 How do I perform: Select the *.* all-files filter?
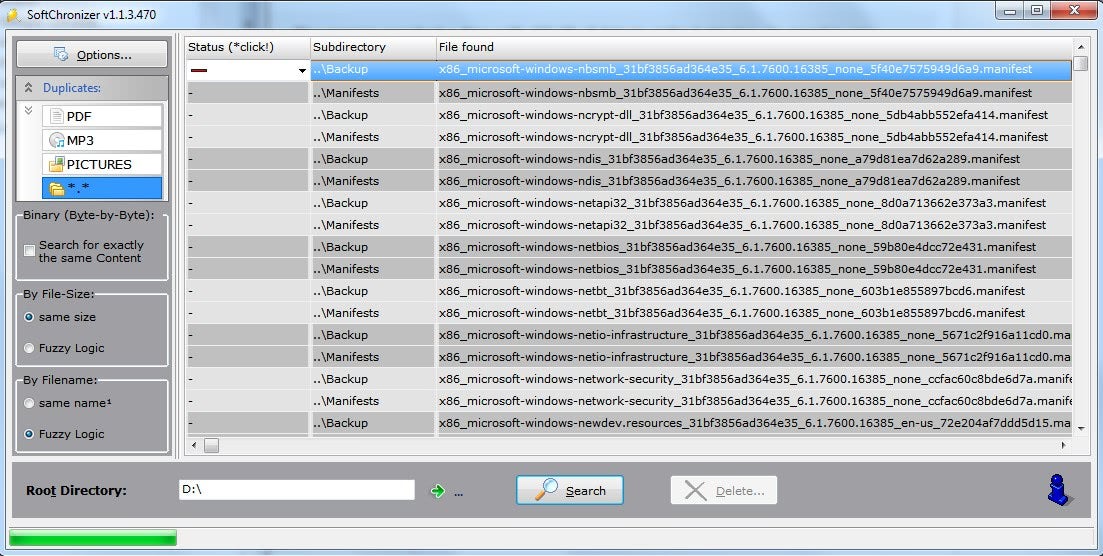click(x=101, y=188)
